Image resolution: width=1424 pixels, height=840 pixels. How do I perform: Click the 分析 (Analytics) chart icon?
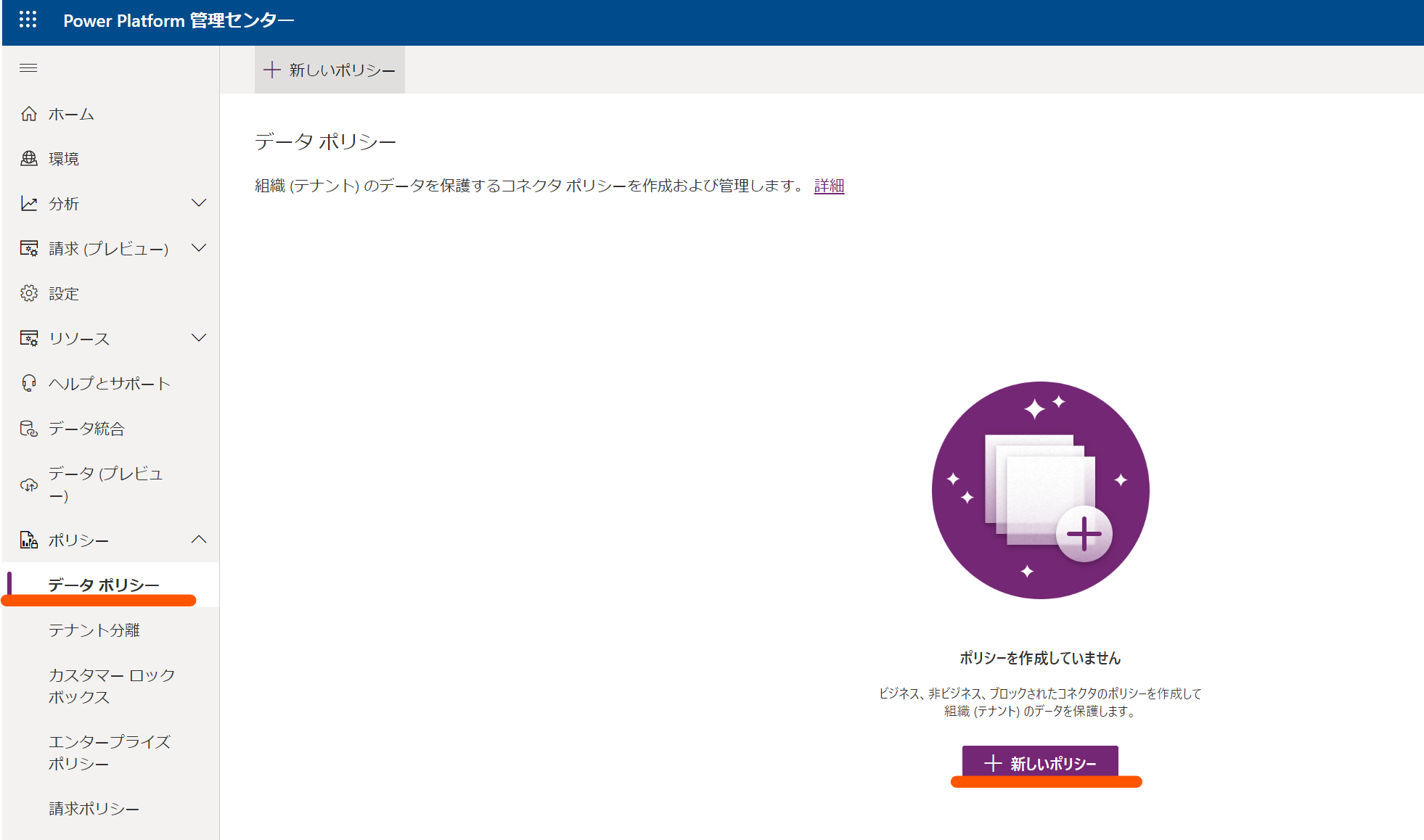29,203
